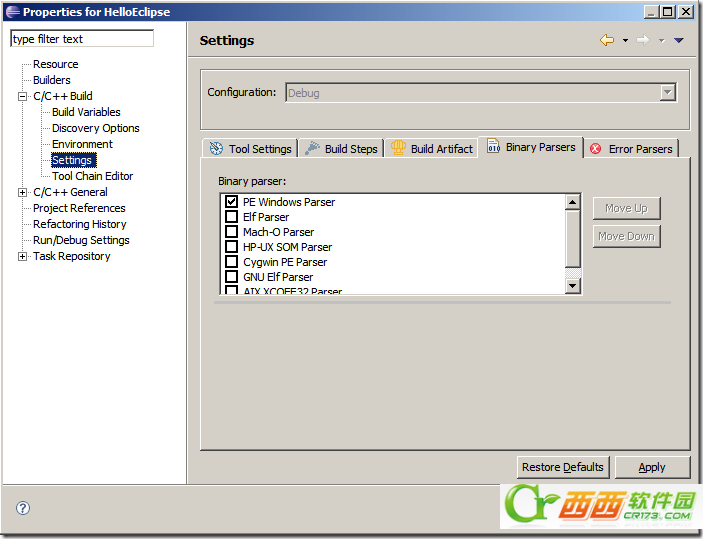
Task: Click the Move Down button
Action: tap(626, 236)
